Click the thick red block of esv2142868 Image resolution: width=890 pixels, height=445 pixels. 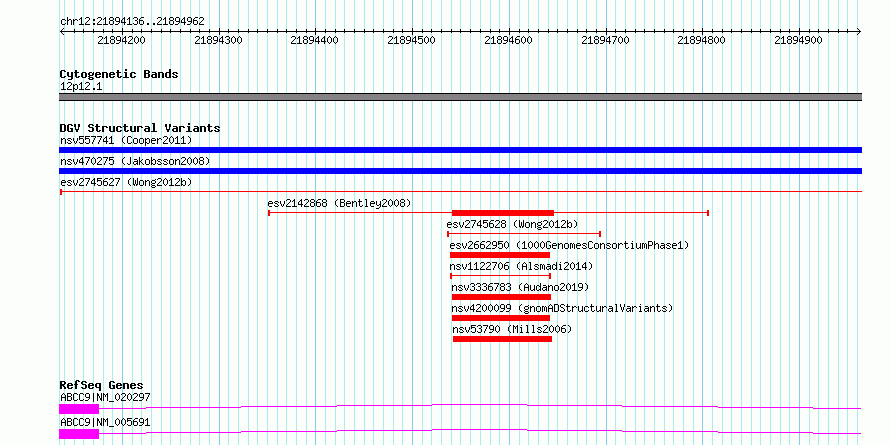(x=502, y=213)
